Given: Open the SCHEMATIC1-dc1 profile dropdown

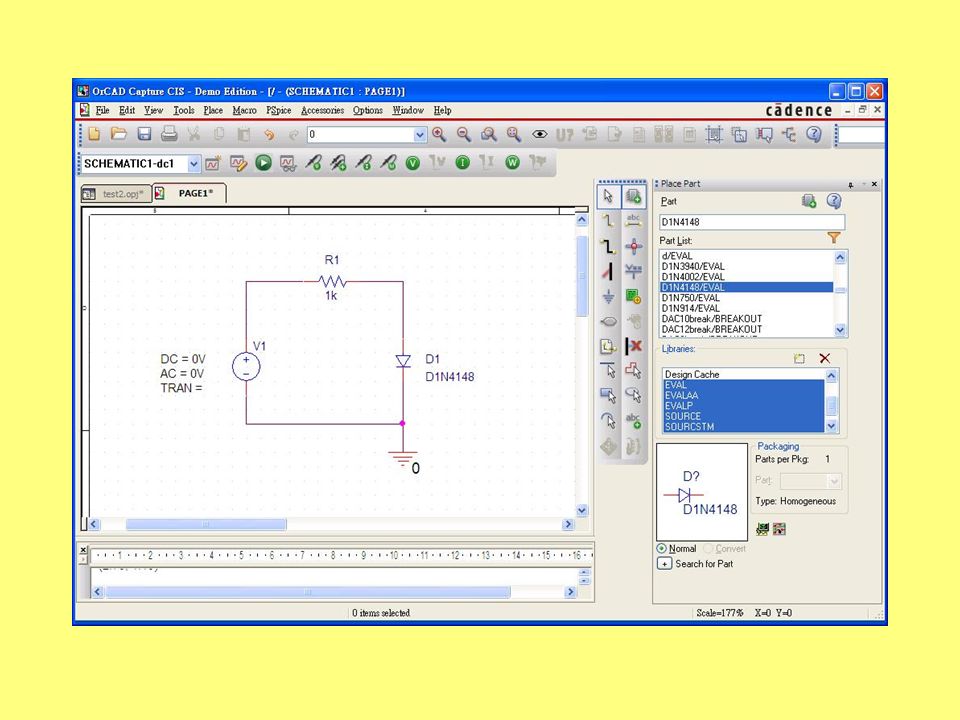Looking at the screenshot, I should pos(193,163).
